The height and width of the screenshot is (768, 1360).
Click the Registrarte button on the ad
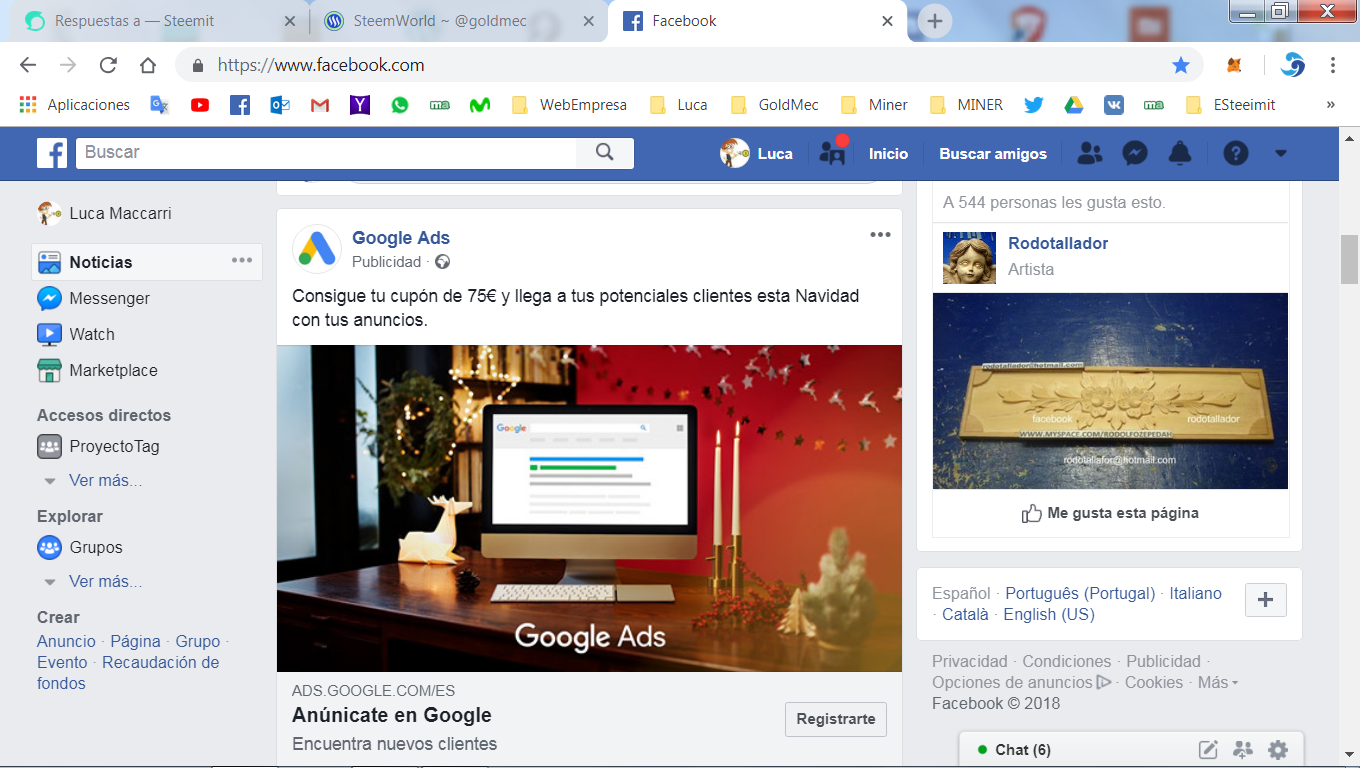(836, 719)
